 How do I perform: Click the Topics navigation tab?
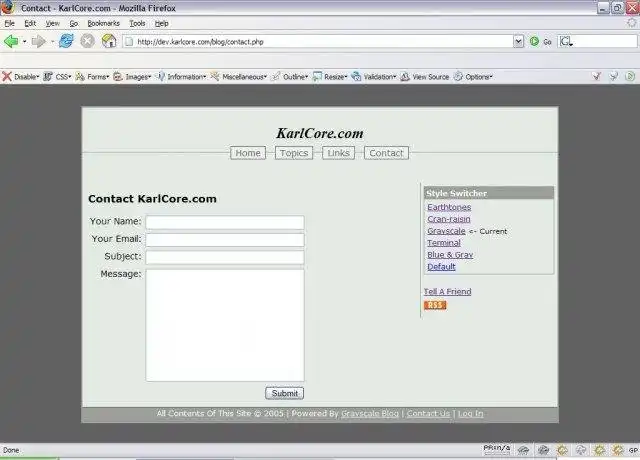(294, 153)
